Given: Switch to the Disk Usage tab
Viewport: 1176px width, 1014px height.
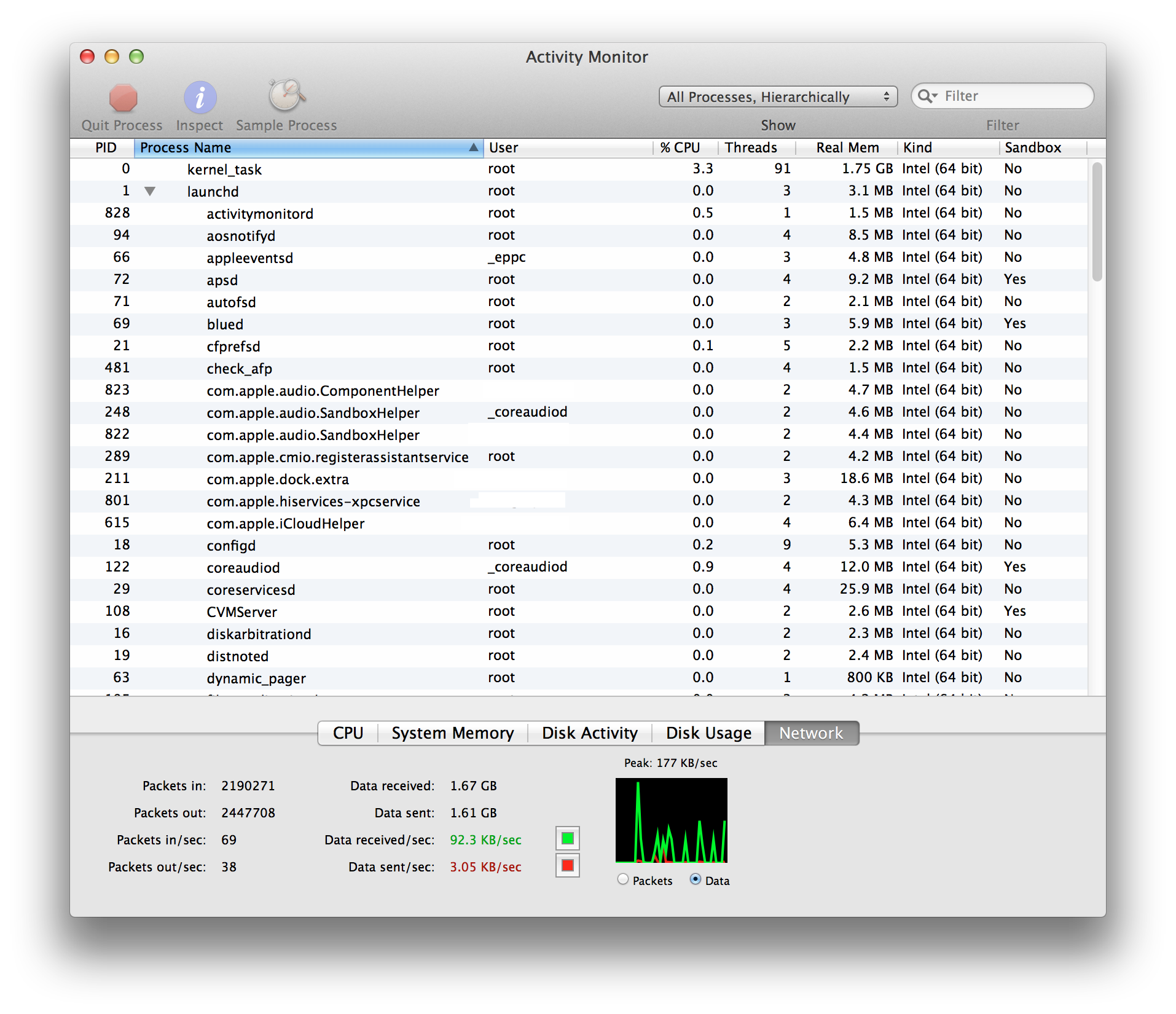Looking at the screenshot, I should 708,733.
